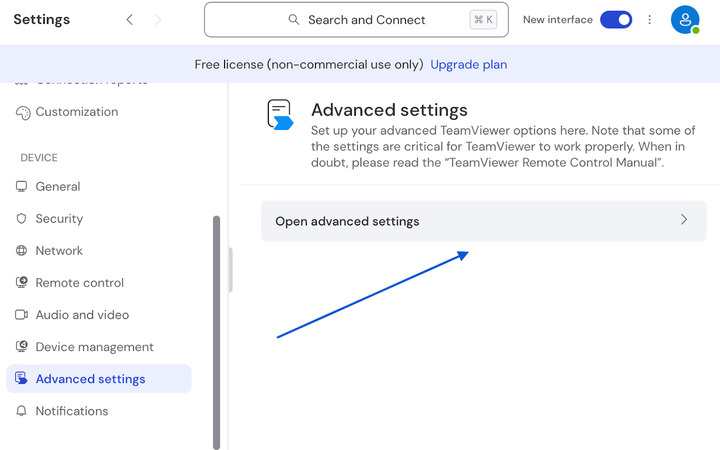Viewport: 720px width, 450px height.
Task: Click the Advanced settings header icon
Action: 280,114
